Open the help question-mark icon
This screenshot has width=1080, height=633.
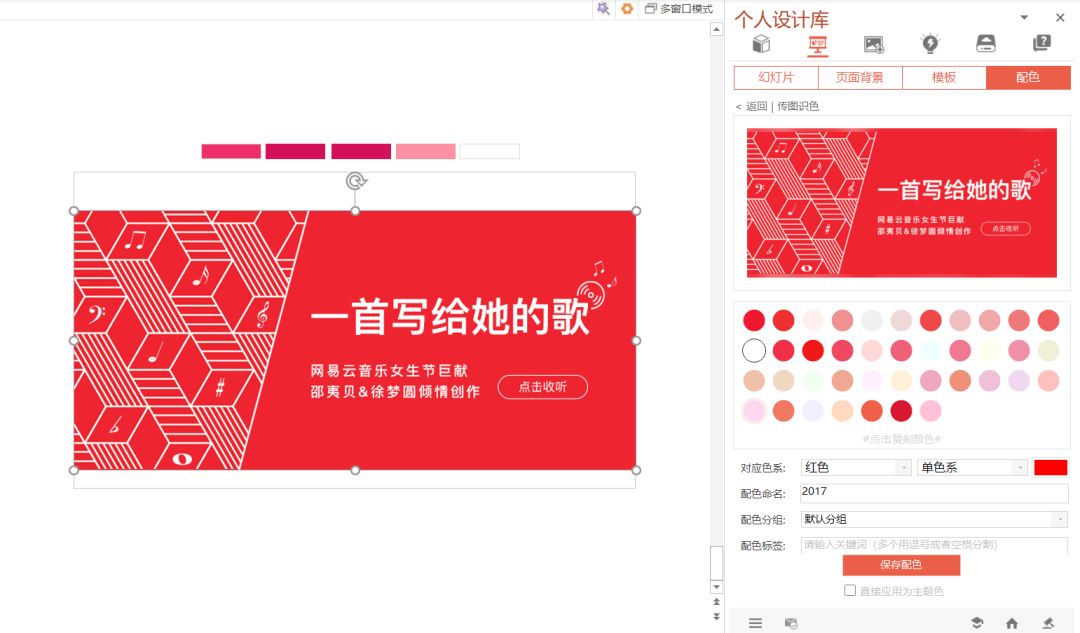[x=1042, y=43]
